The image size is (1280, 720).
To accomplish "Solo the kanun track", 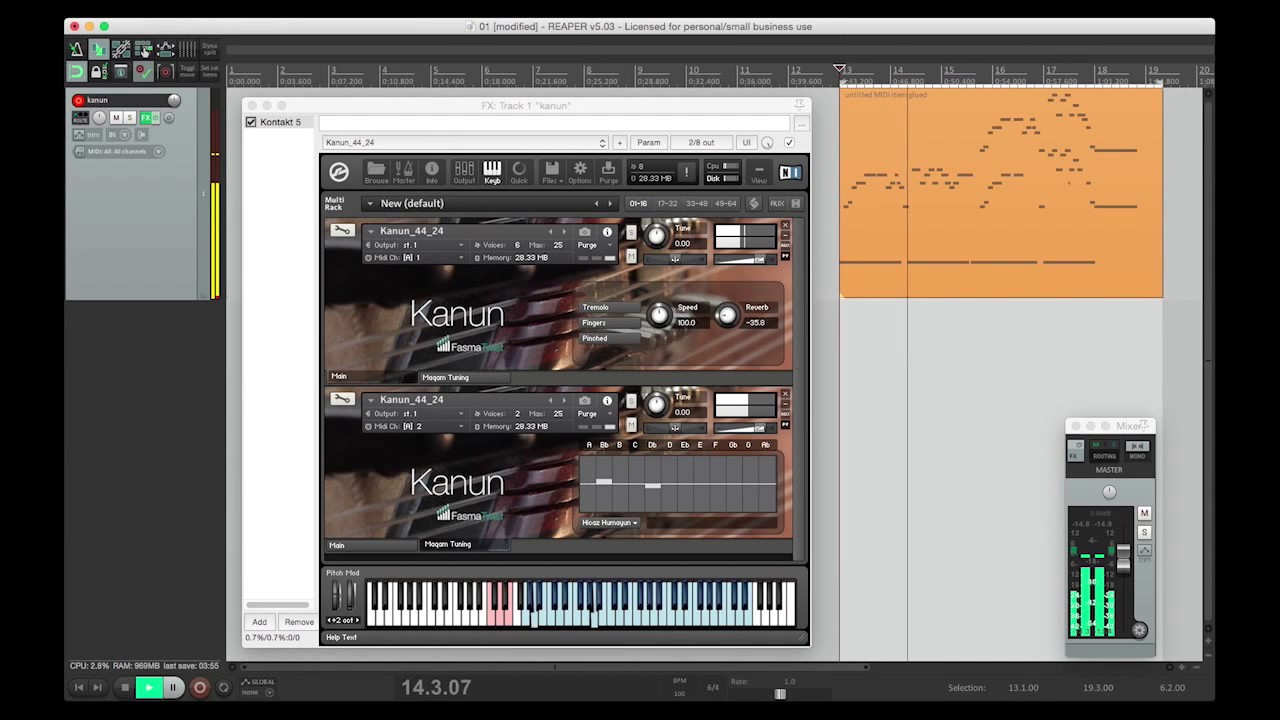I will [x=129, y=118].
